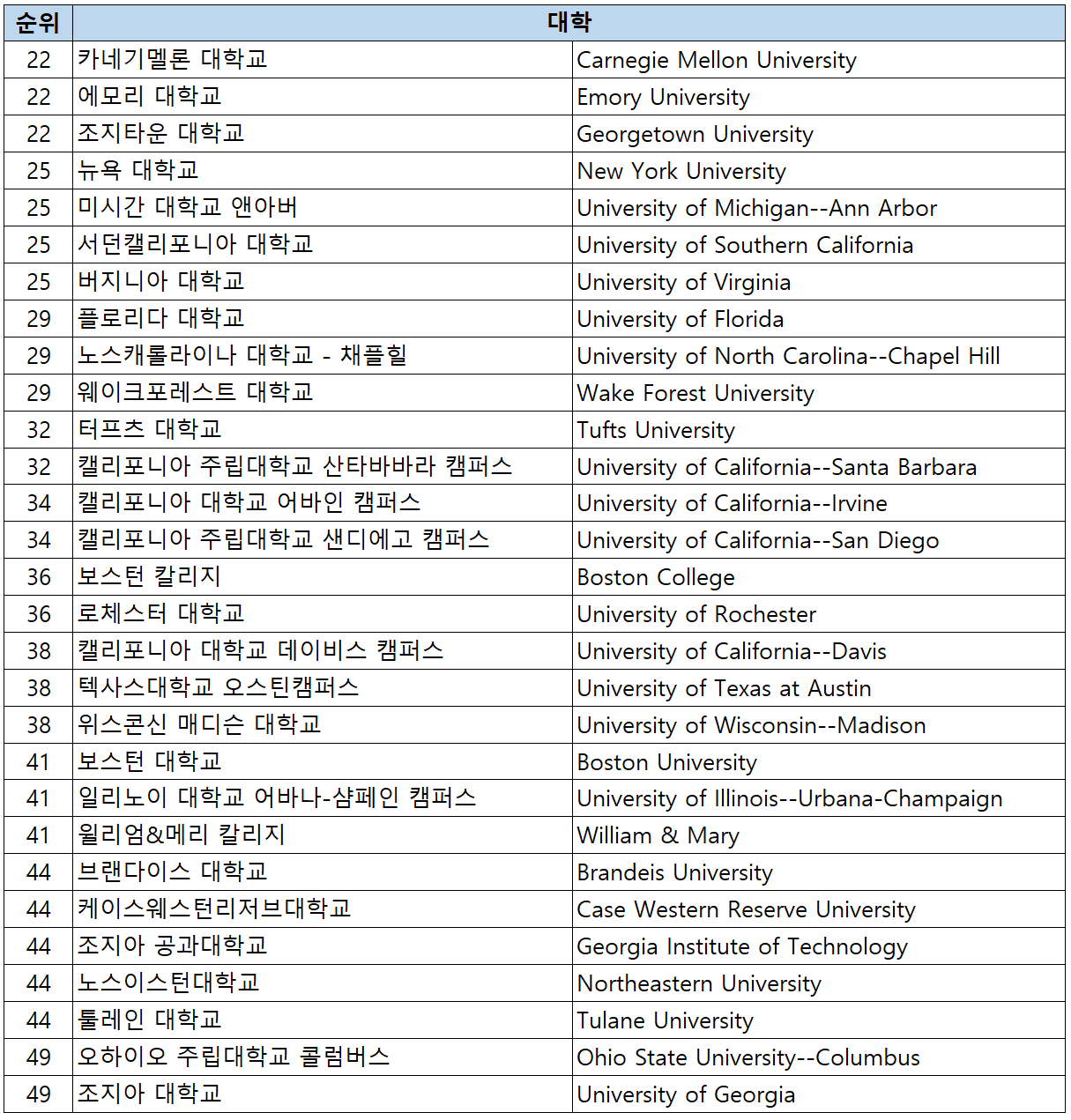Select cell 캘리포니아 주립대학교 산타바바라 캠퍼스
The width and height of the screenshot is (1071, 1120).
pyautogui.click(x=323, y=467)
